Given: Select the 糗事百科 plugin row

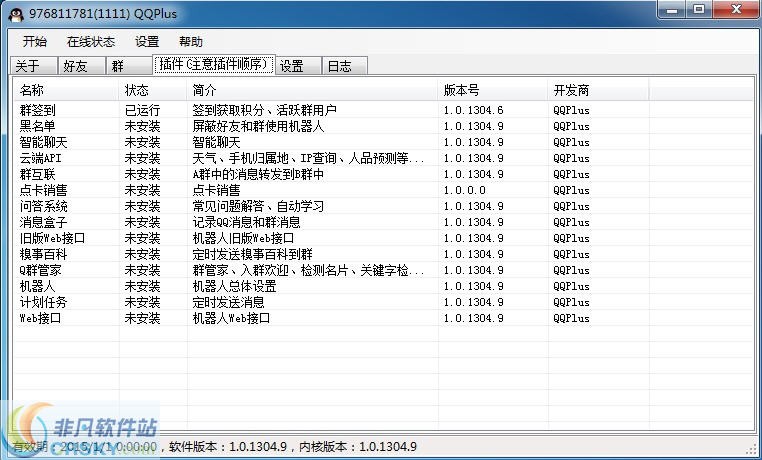Looking at the screenshot, I should click(x=383, y=255).
